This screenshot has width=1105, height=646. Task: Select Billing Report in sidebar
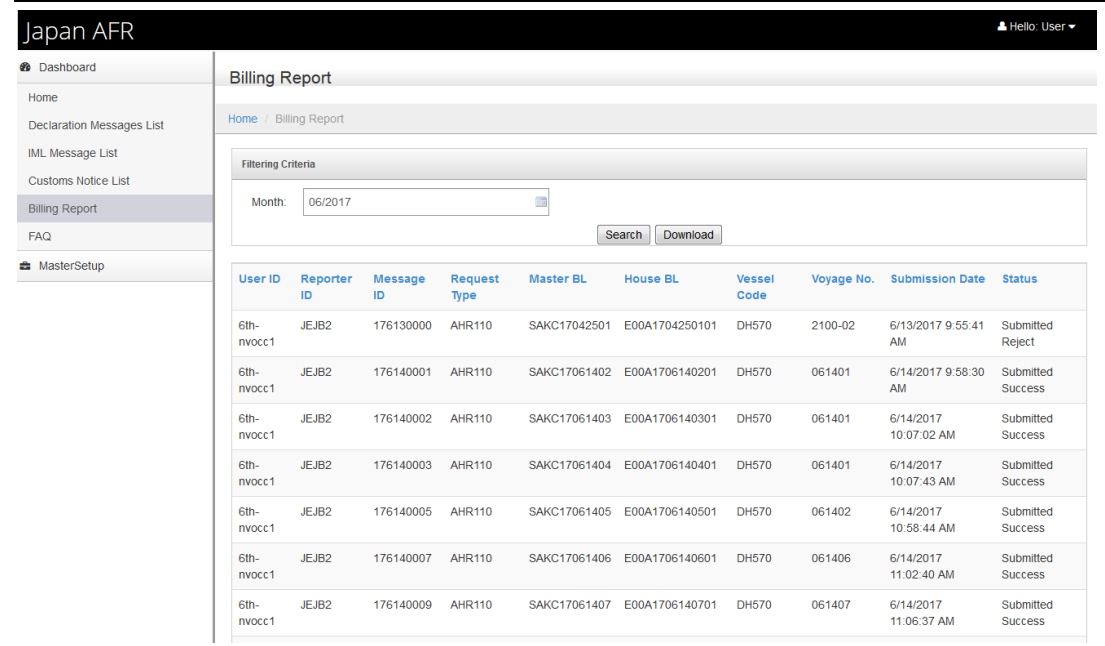point(63,209)
